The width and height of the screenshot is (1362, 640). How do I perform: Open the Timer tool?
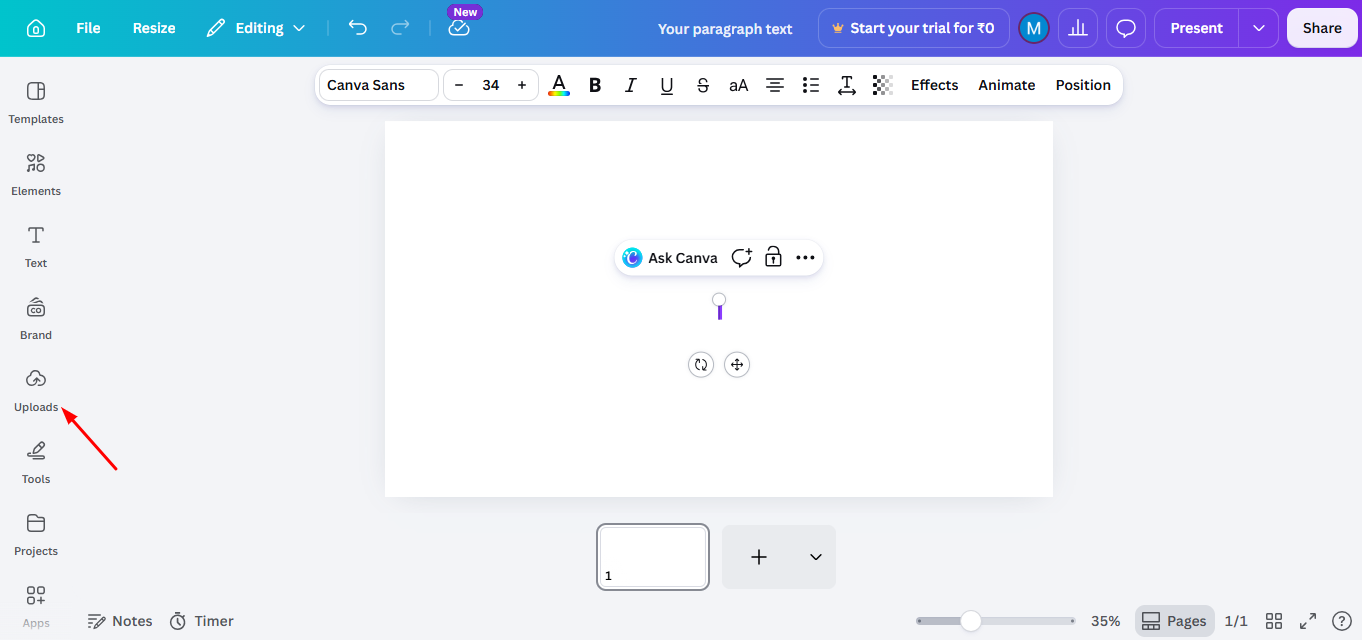coord(201,621)
